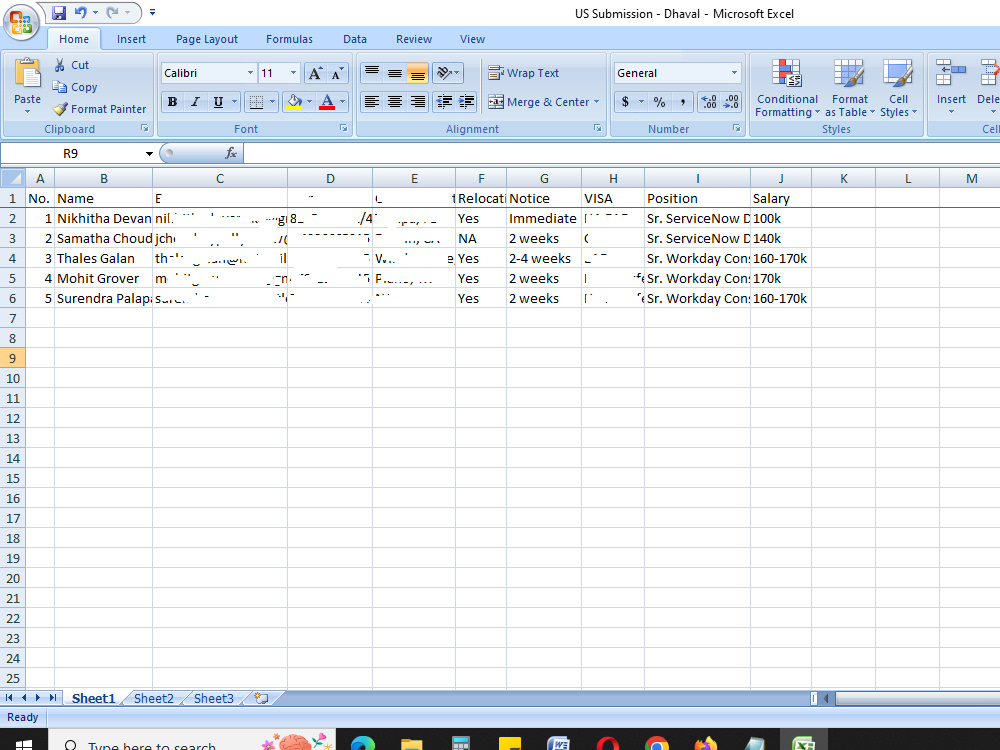
Task: Toggle Wrap Text
Action: pos(524,73)
